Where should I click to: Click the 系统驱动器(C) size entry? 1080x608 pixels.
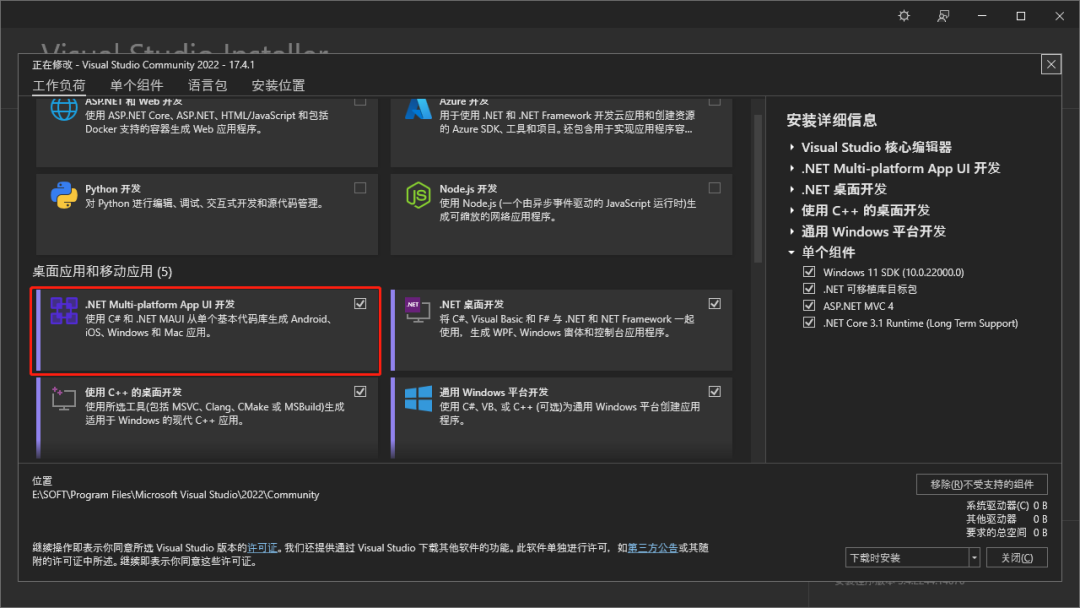click(x=1006, y=505)
